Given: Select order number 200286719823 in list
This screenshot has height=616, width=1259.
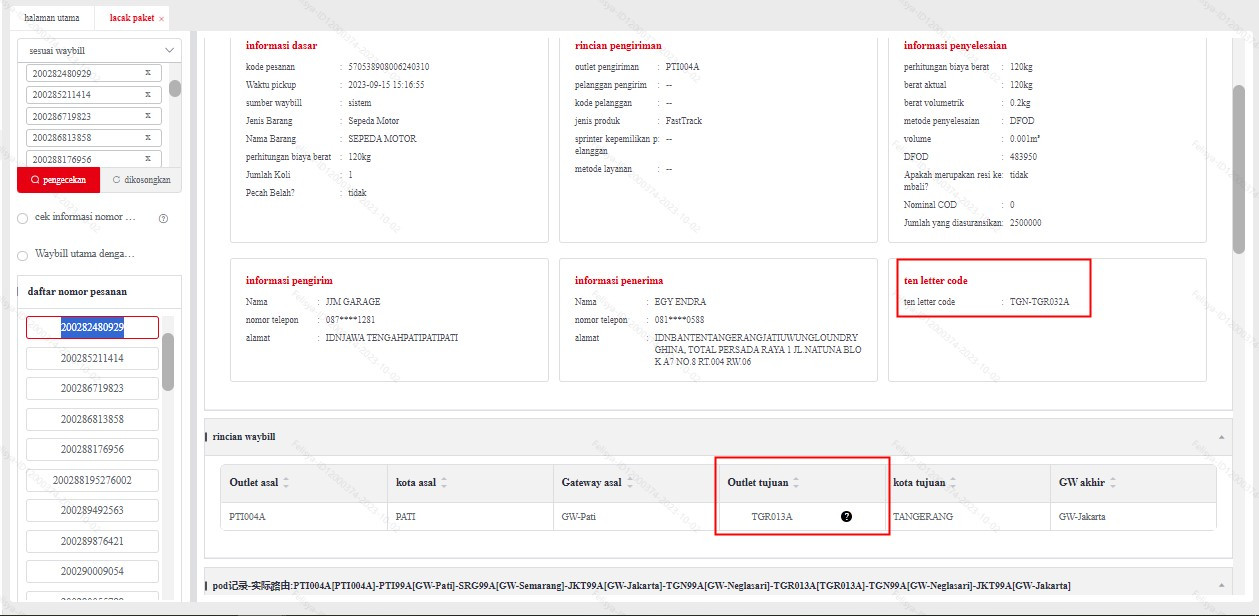Looking at the screenshot, I should (92, 388).
